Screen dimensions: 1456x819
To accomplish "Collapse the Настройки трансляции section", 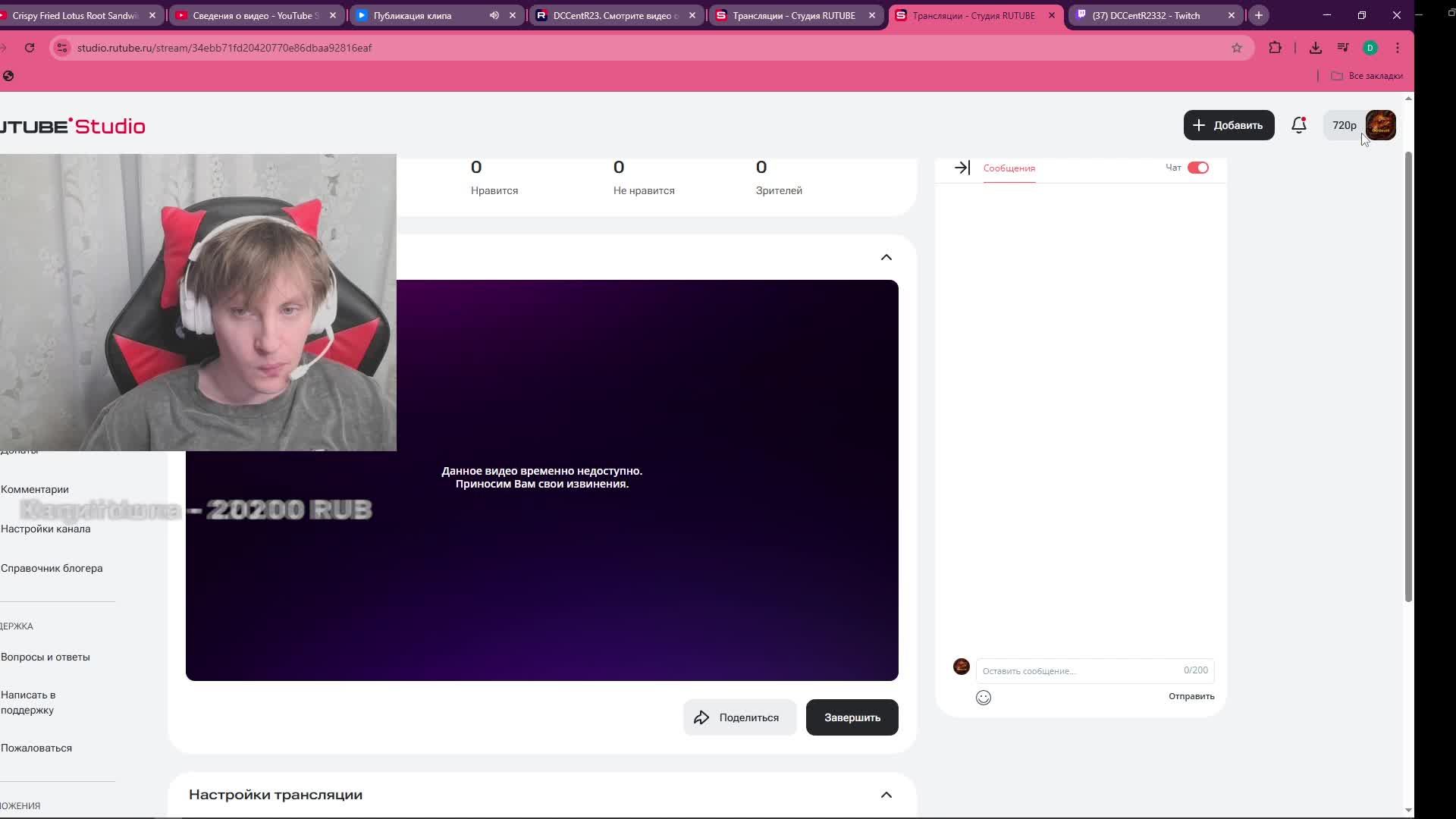I will [x=886, y=795].
